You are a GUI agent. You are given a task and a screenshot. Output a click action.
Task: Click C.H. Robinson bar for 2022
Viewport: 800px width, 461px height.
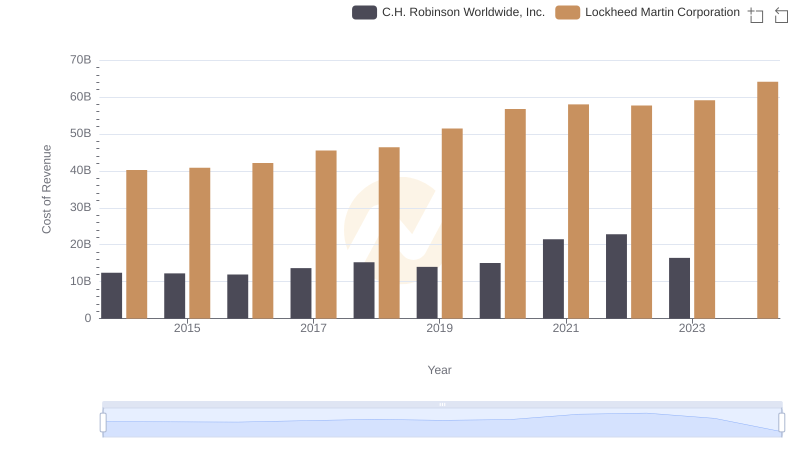[x=616, y=276]
